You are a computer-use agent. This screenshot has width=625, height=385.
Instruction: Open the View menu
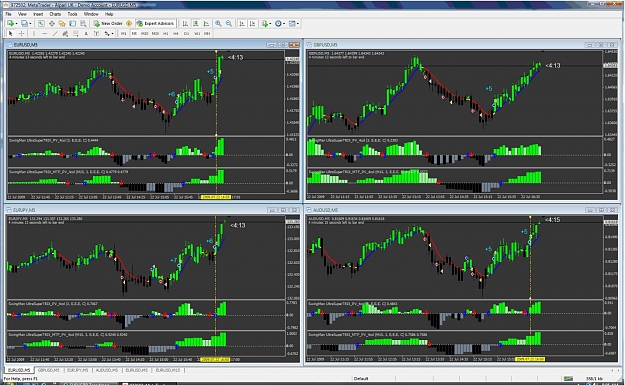(x=22, y=14)
